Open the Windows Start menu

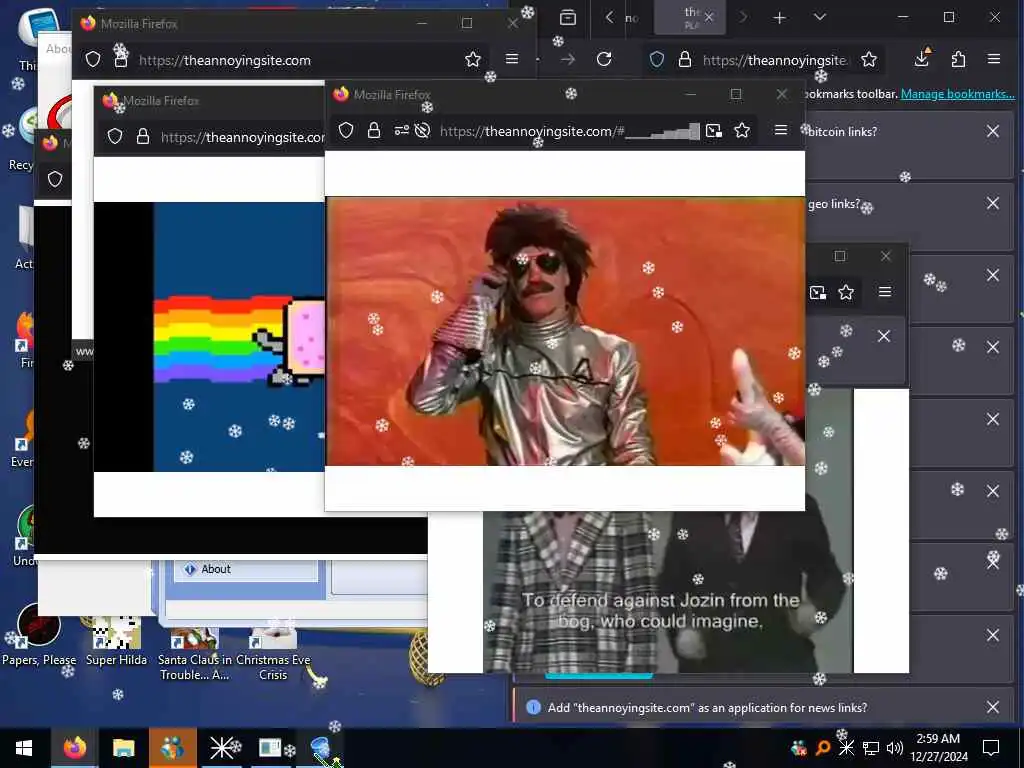24,748
